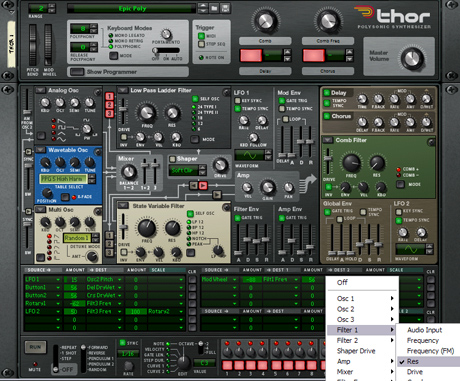Save patch using the floppy disk icon
This screenshot has height=381, width=460.
[225, 8]
